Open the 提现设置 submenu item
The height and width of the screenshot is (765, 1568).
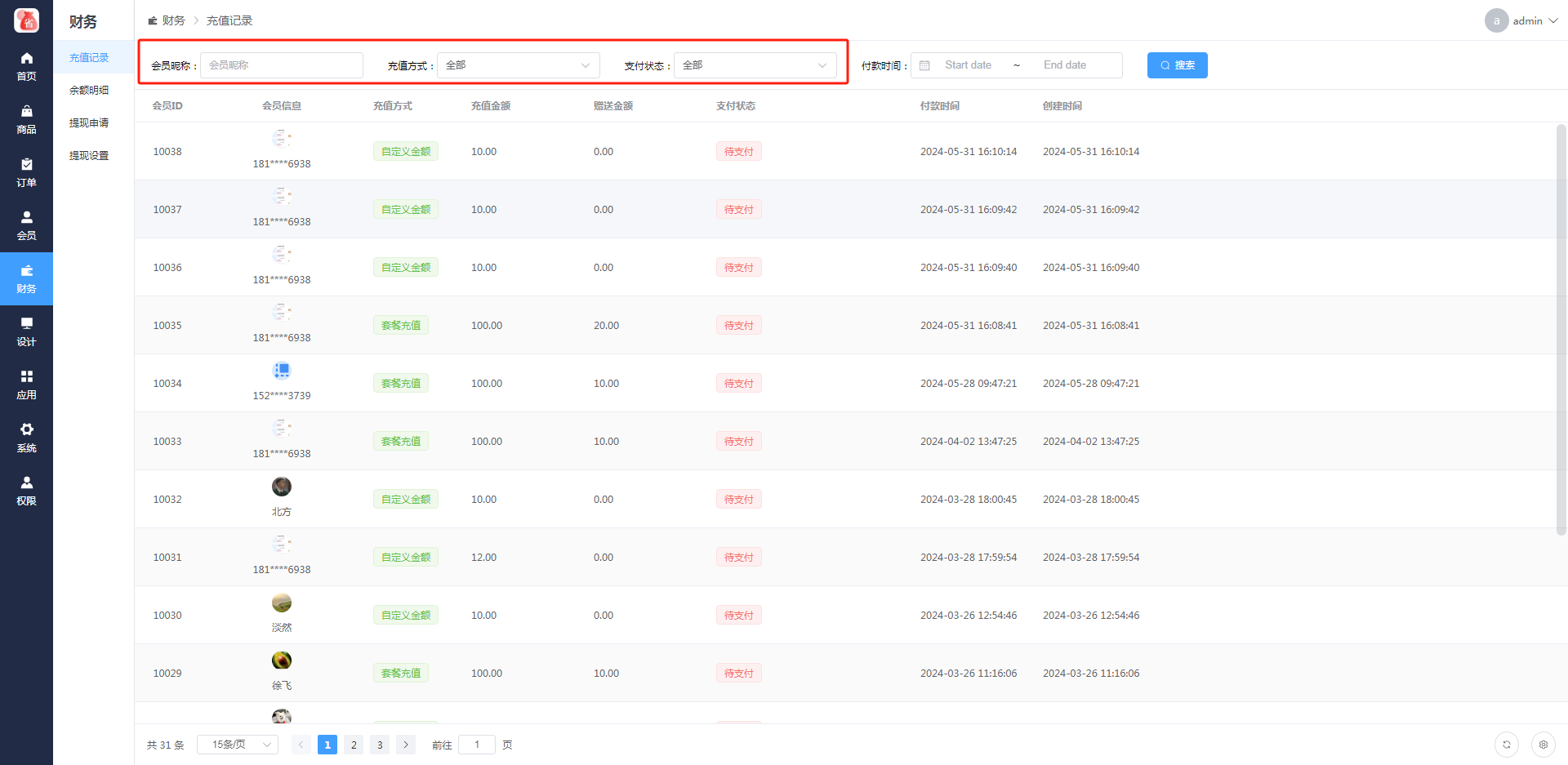click(89, 155)
